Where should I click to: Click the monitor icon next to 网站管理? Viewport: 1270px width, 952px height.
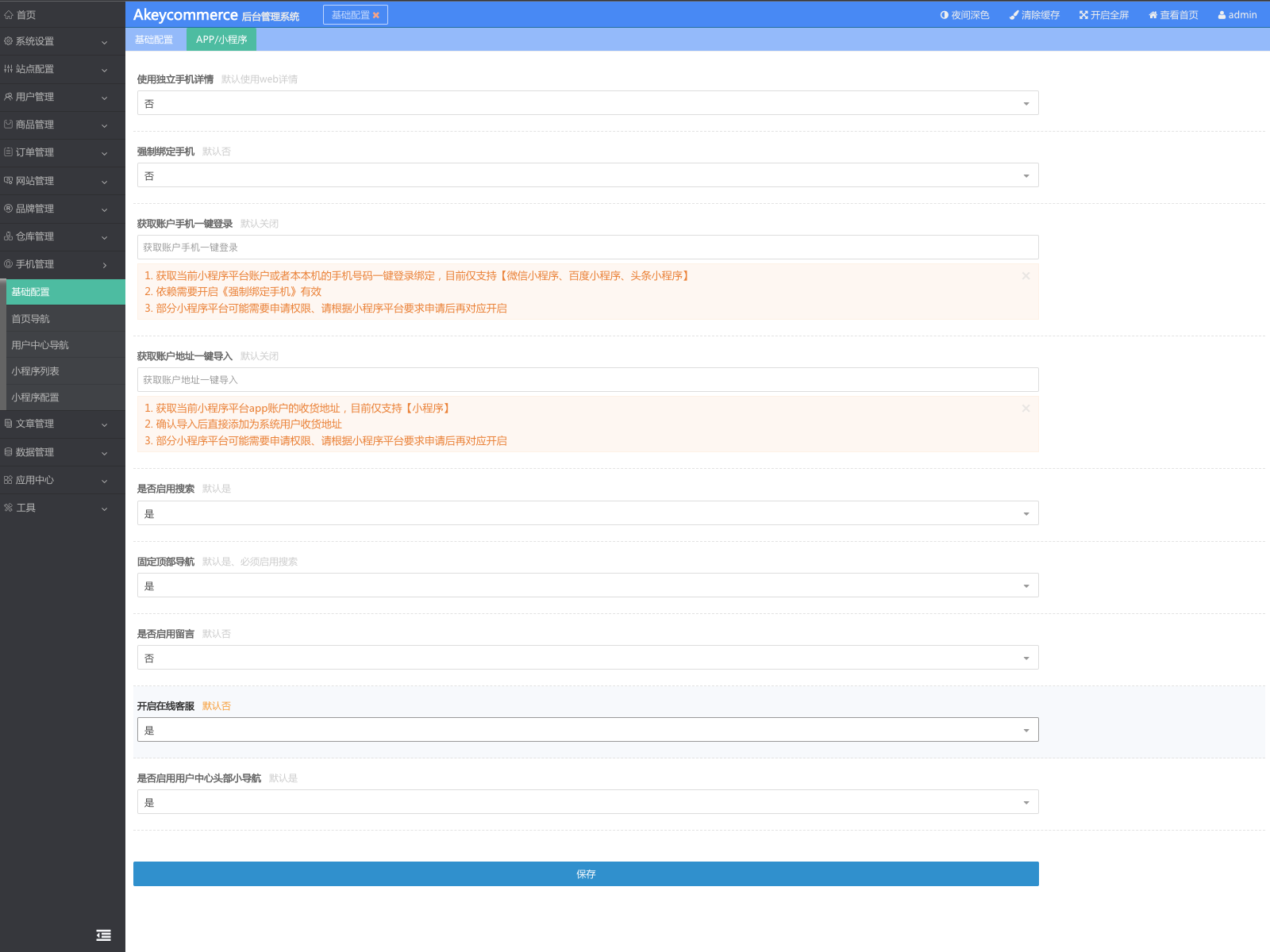9,181
